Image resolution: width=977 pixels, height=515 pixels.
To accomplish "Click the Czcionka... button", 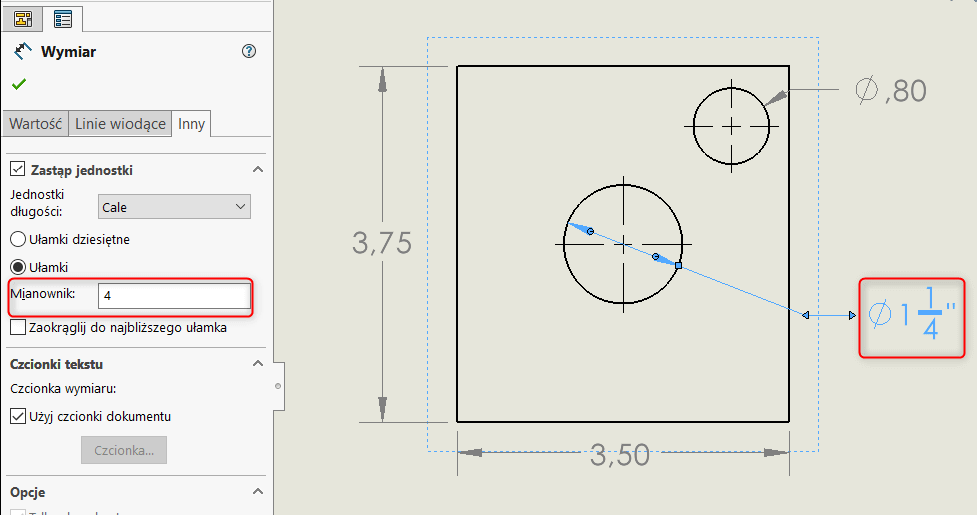I will click(124, 450).
